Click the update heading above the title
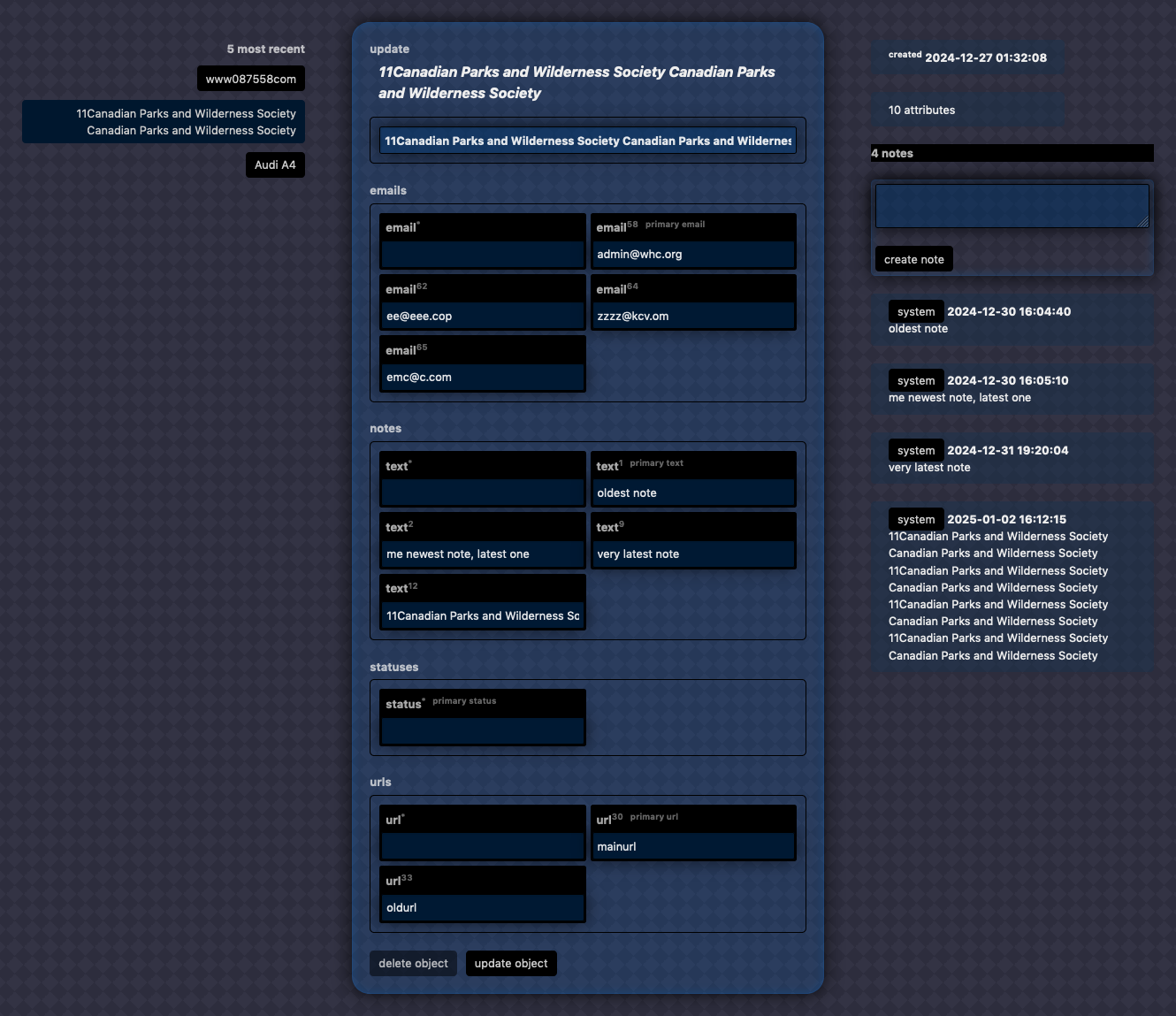The image size is (1176, 1016). pos(389,50)
